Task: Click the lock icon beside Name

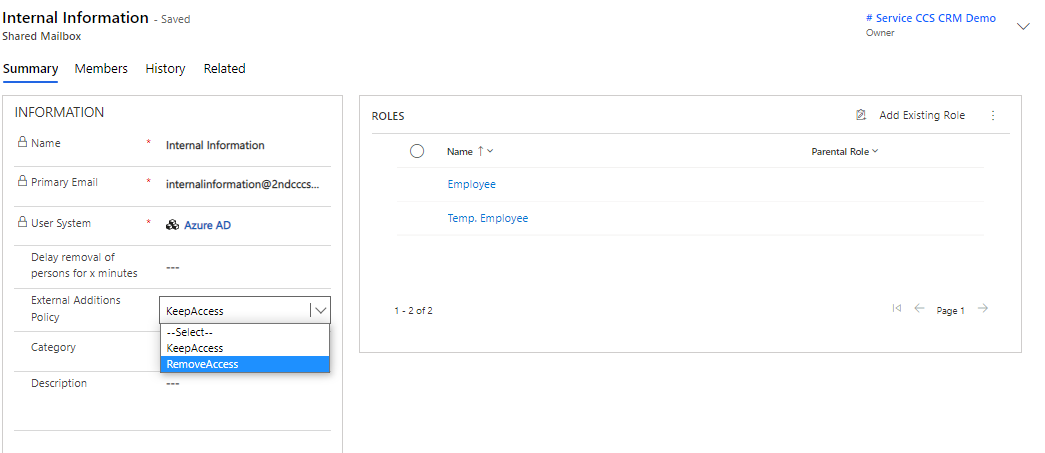Action: point(22,143)
